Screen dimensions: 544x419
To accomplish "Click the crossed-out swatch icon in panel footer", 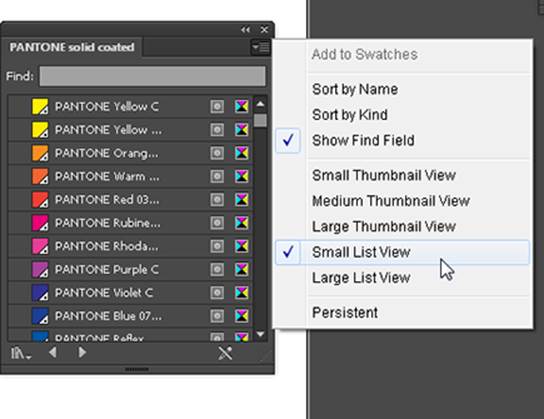I will 225,353.
